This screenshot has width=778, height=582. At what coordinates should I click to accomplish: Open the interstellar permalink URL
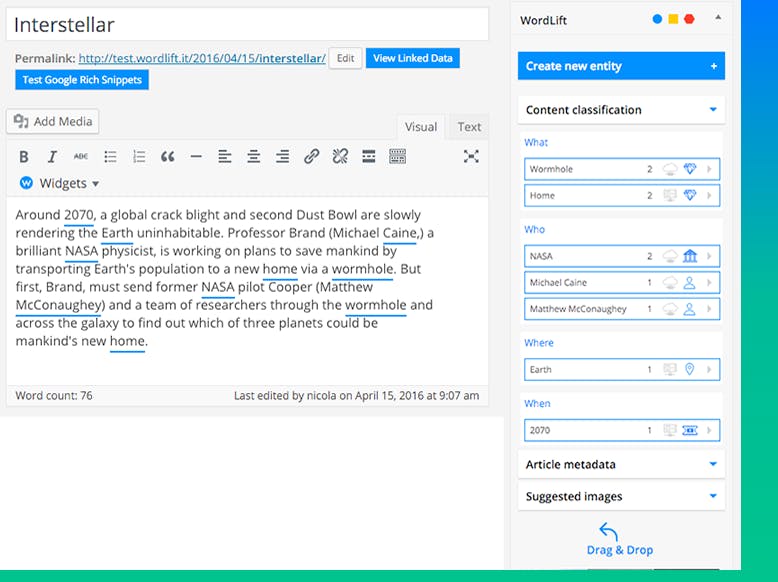click(x=202, y=59)
